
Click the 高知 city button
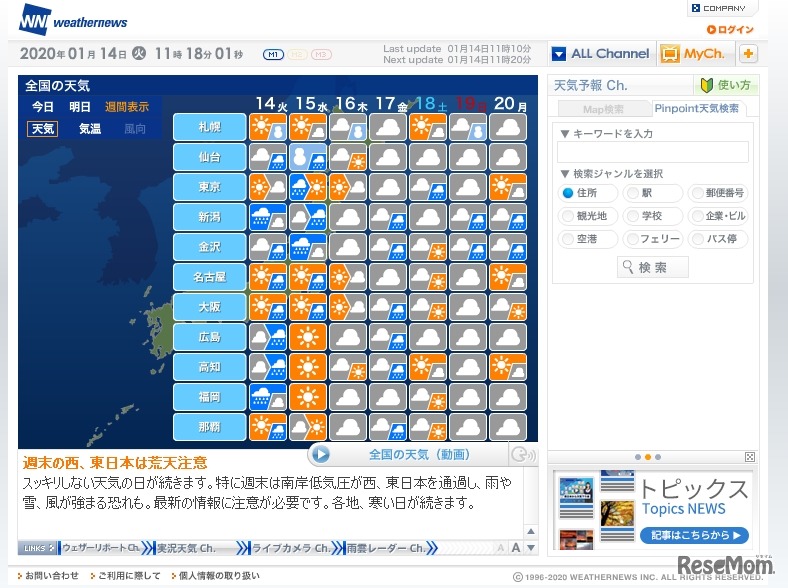click(x=210, y=367)
